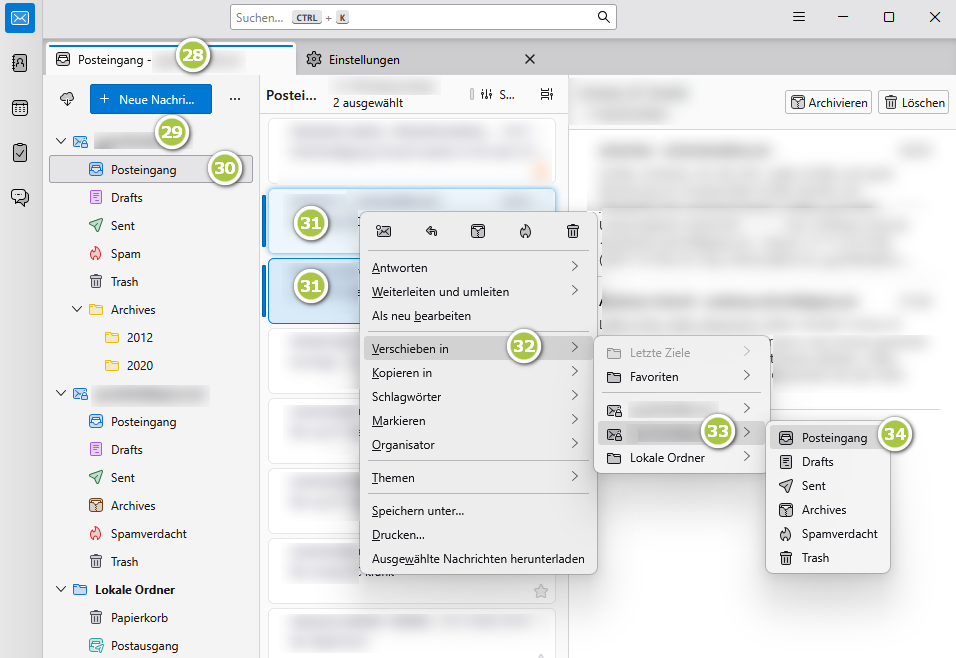The image size is (956, 658).
Task: Open the Chat panel icon
Action: click(20, 197)
